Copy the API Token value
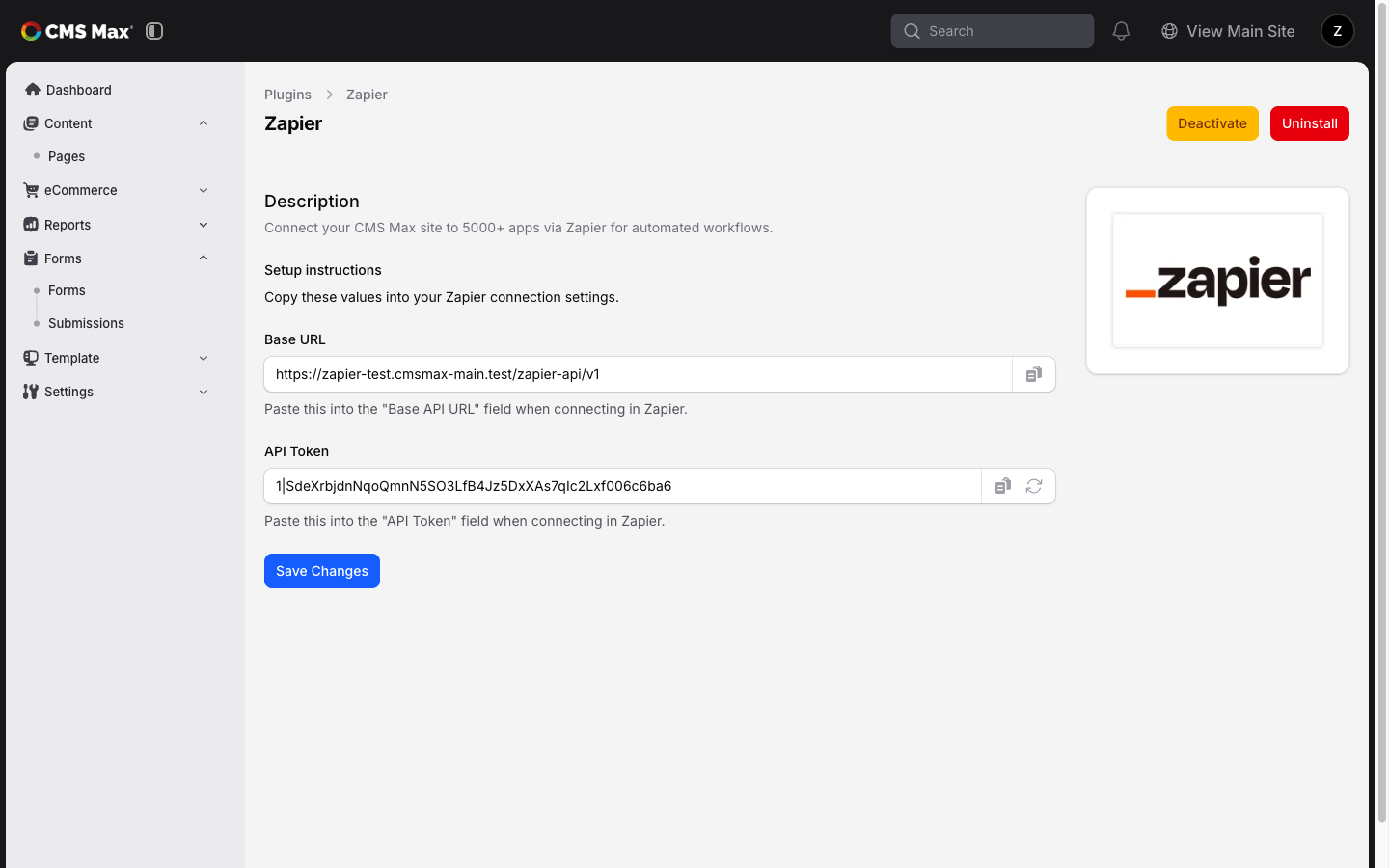1389x868 pixels. 1003,486
